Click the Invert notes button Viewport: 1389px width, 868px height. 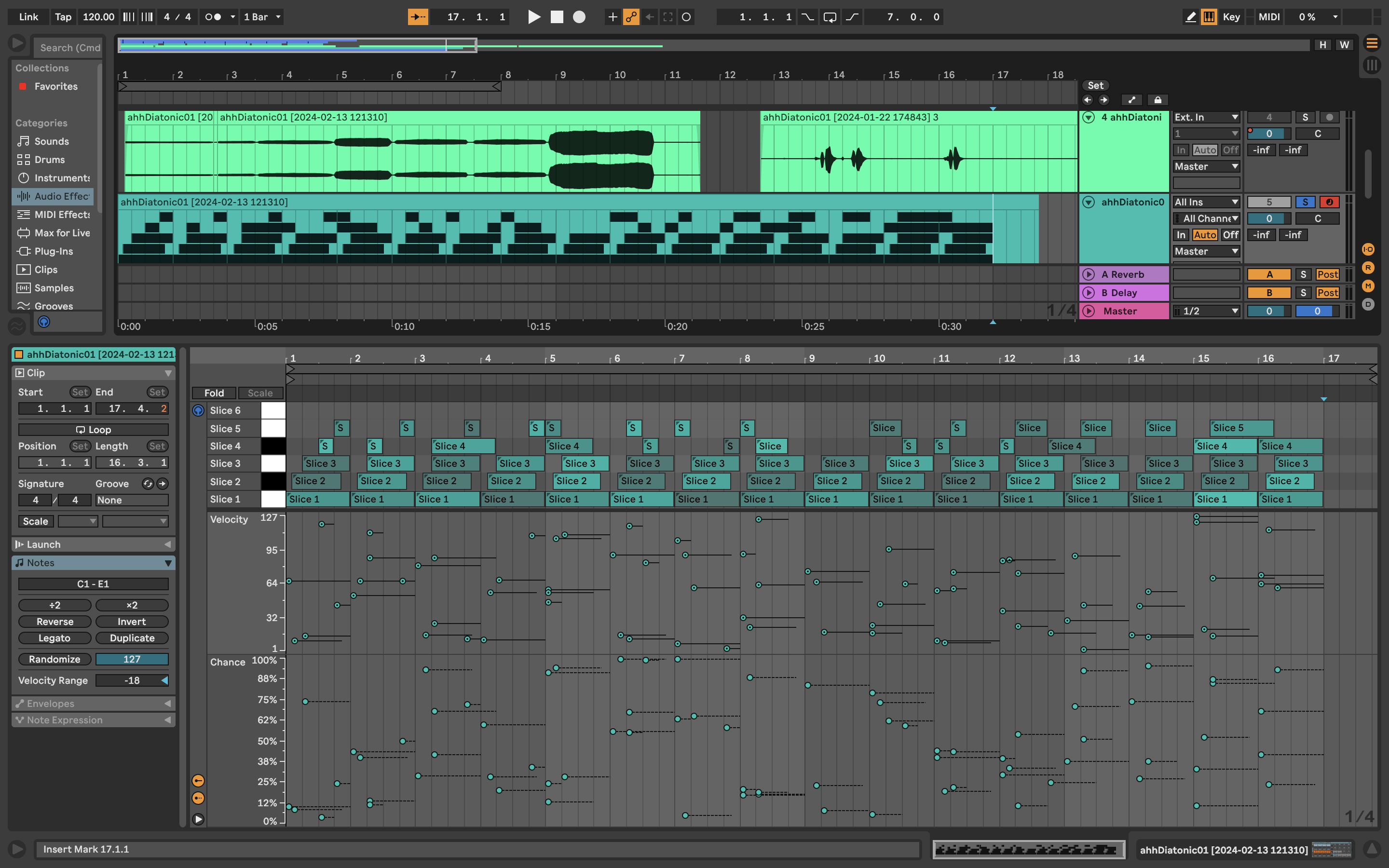tap(131, 621)
